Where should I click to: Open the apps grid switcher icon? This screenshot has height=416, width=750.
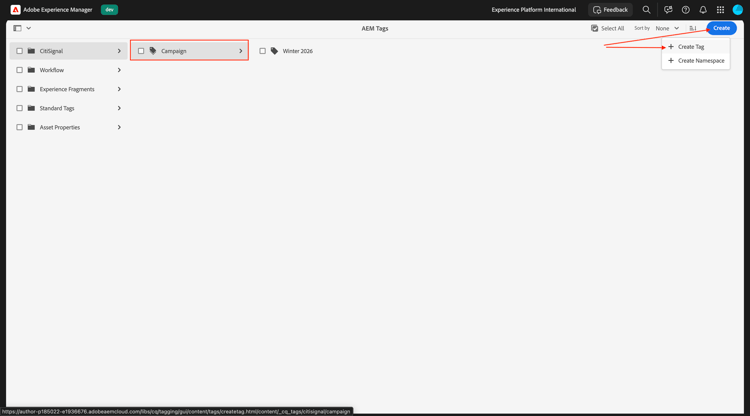tap(720, 10)
